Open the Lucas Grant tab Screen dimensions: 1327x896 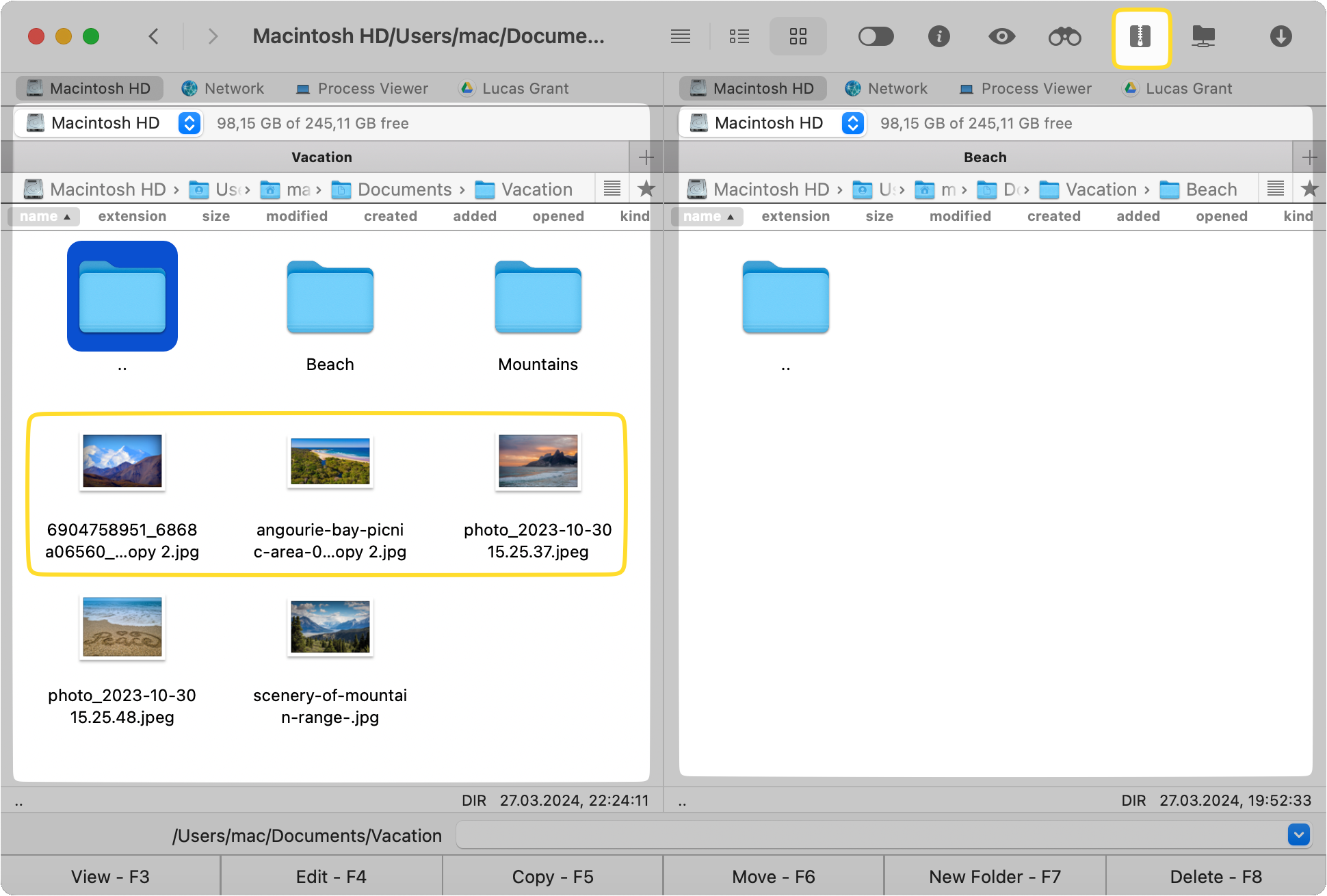(x=524, y=87)
